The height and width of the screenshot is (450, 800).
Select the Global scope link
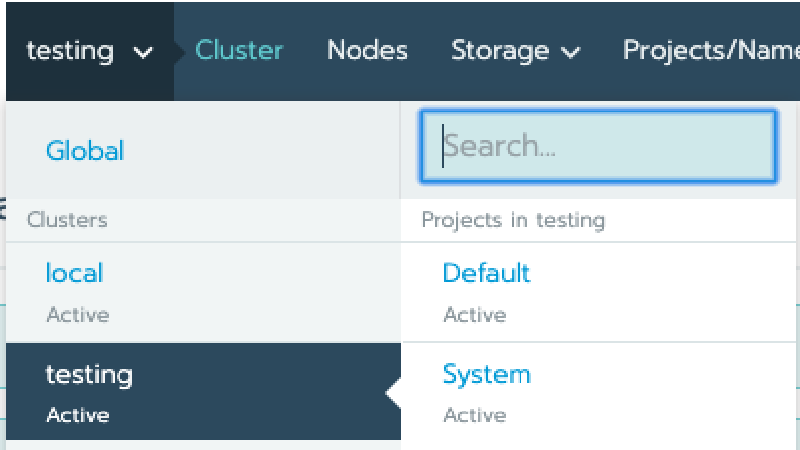tap(85, 151)
